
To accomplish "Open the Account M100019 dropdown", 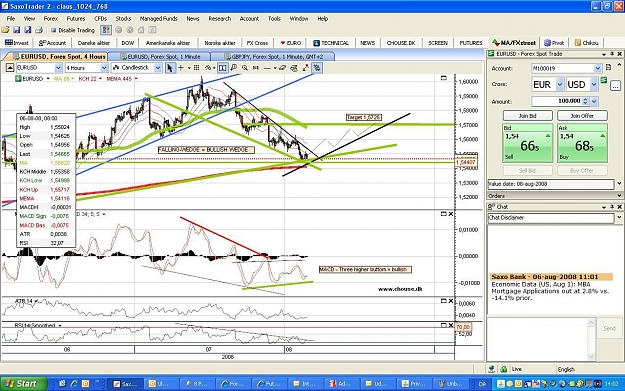I will tap(597, 69).
